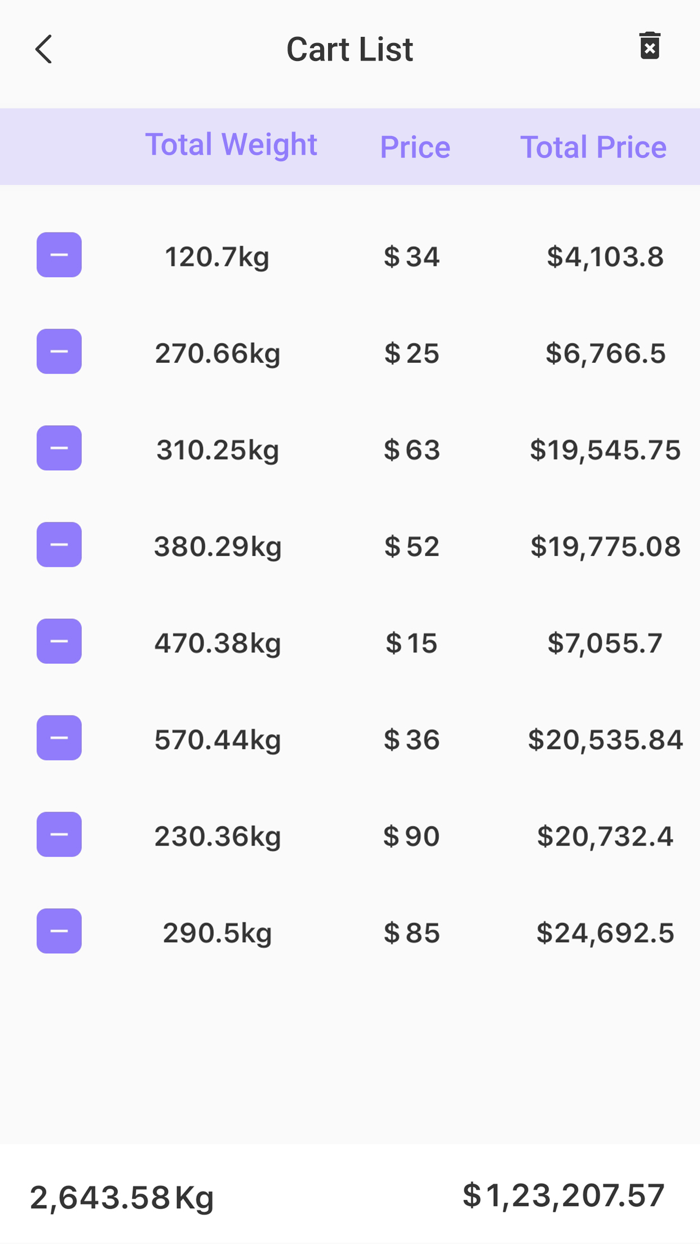This screenshot has width=700, height=1244.
Task: Remove the 570.44kg item using minus icon
Action: [58, 737]
